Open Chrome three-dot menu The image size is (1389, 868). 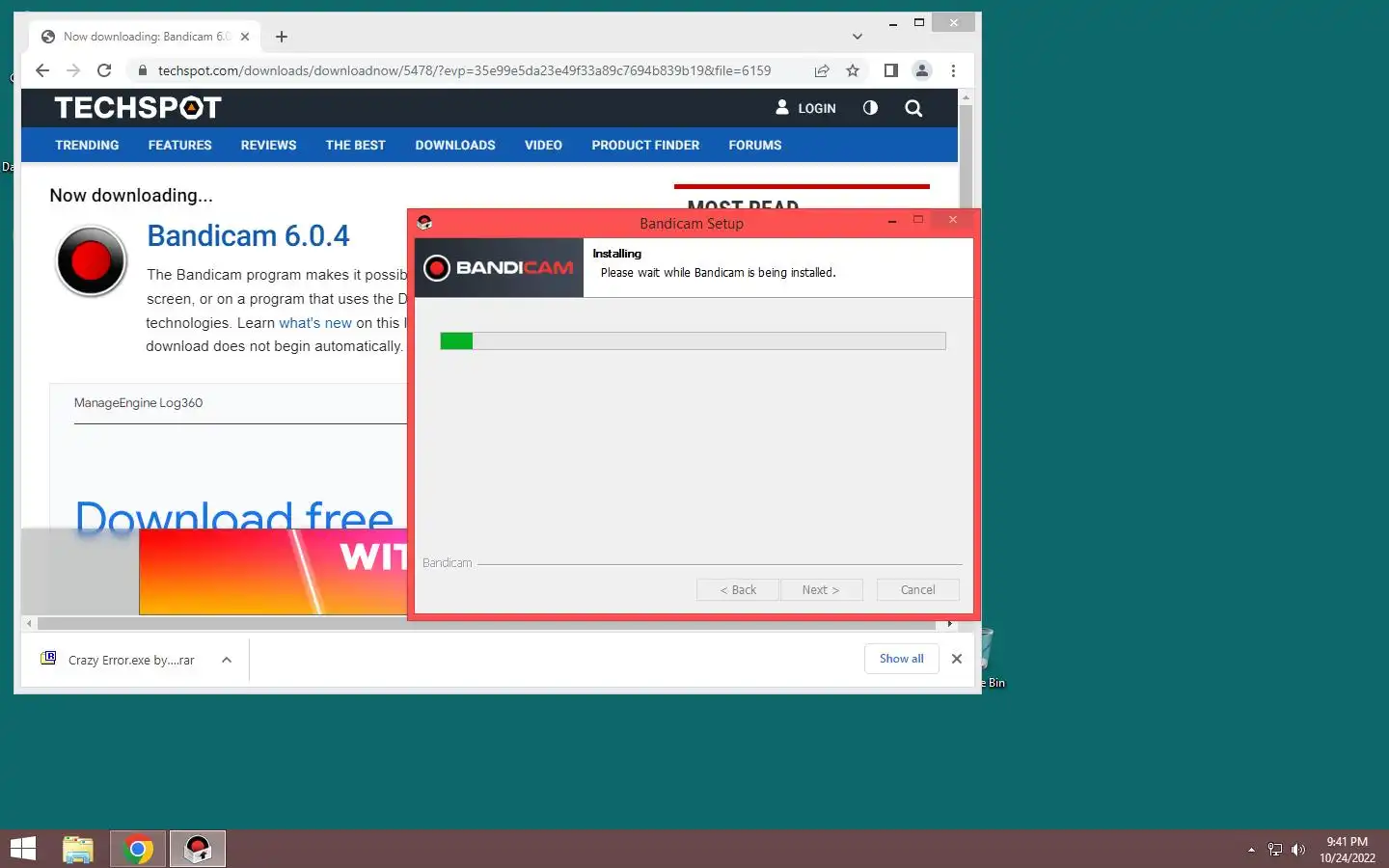953,70
